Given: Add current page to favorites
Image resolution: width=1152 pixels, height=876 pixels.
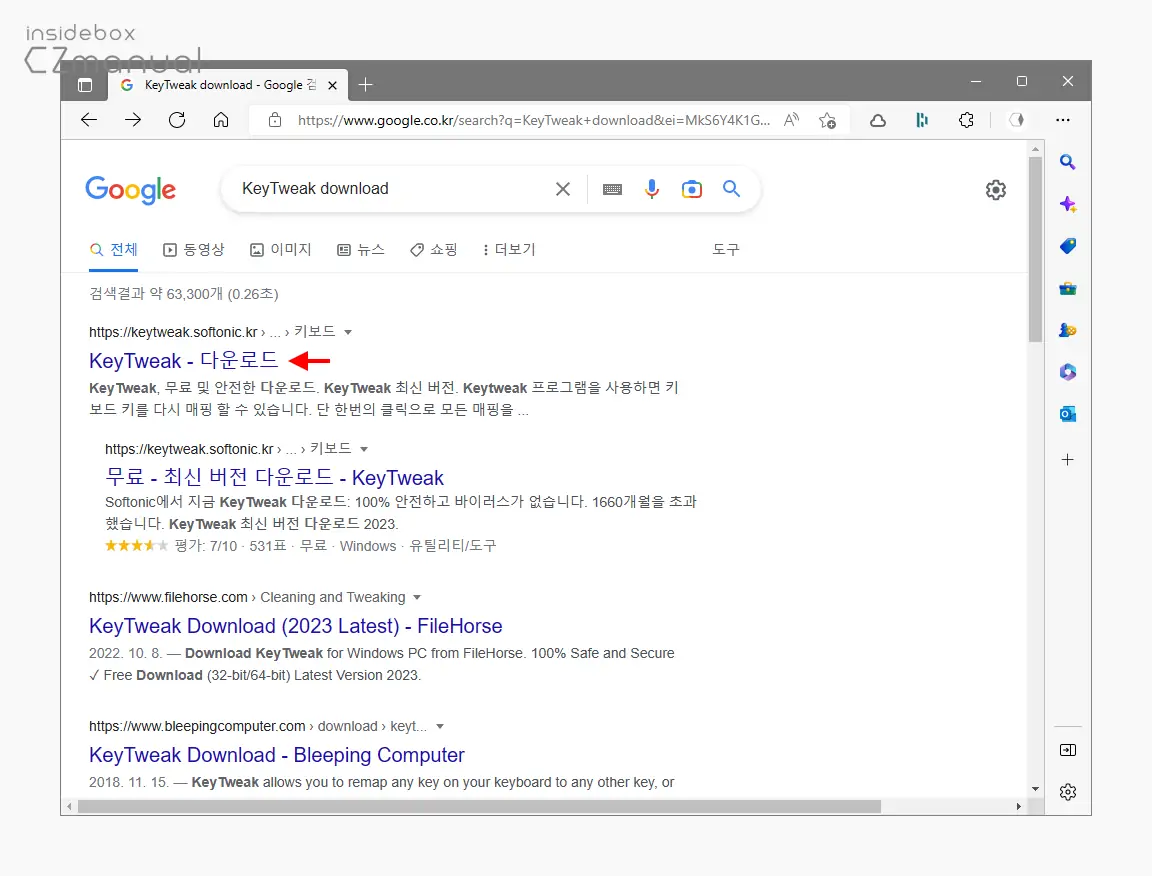Looking at the screenshot, I should (828, 119).
